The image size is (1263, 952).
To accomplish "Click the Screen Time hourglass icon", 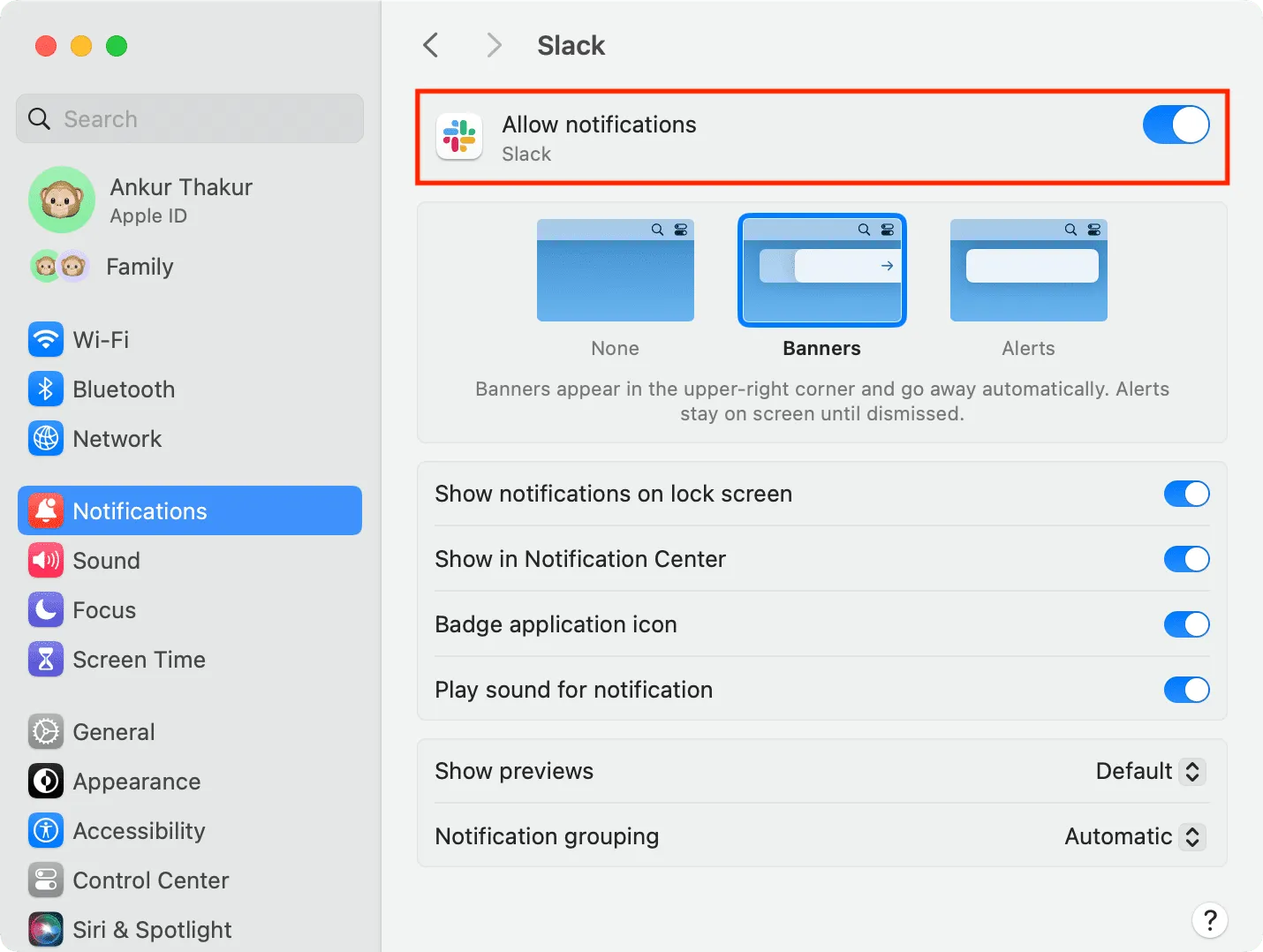I will (x=46, y=659).
